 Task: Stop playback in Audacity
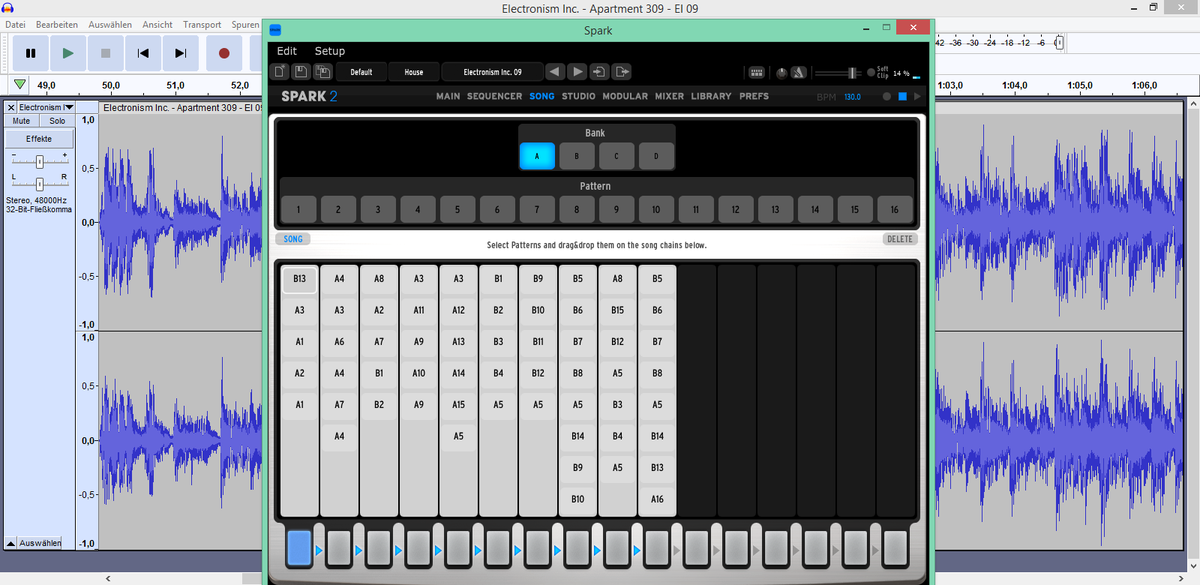pos(105,53)
